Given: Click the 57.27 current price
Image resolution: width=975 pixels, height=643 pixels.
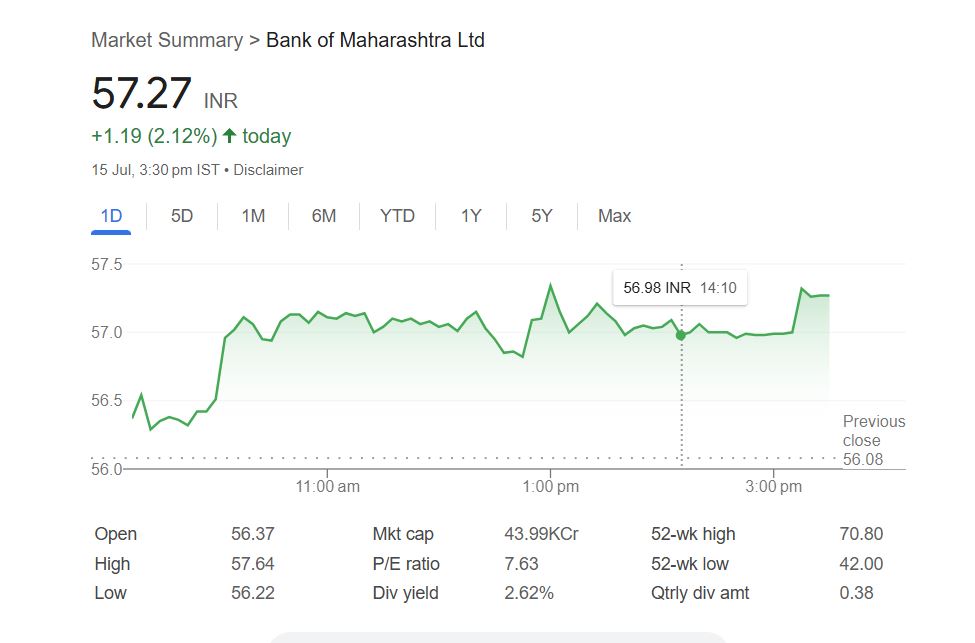Looking at the screenshot, I should point(141,94).
